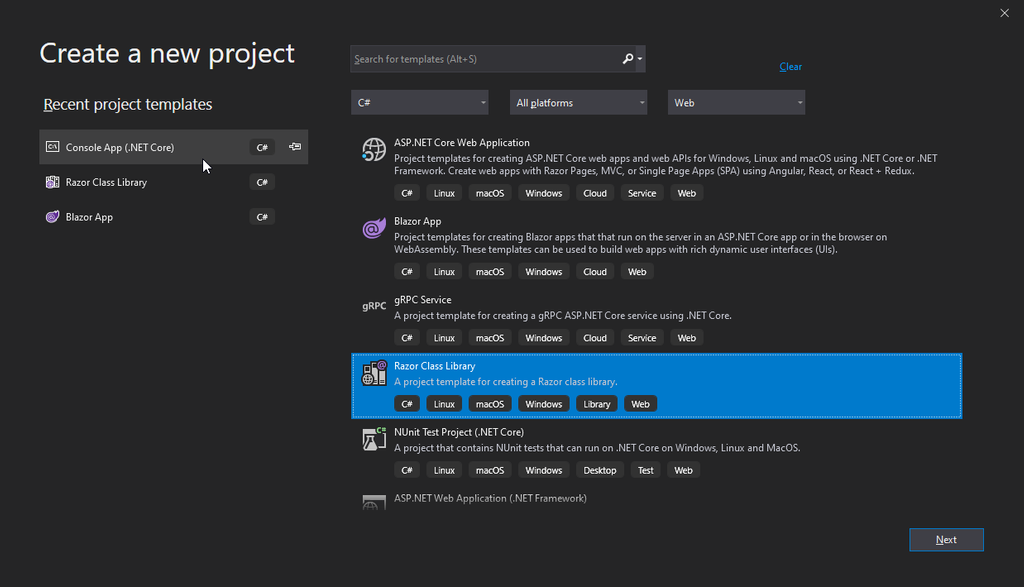Click the Cloud tag under gRPC Service
Image resolution: width=1024 pixels, height=587 pixels.
coord(595,338)
